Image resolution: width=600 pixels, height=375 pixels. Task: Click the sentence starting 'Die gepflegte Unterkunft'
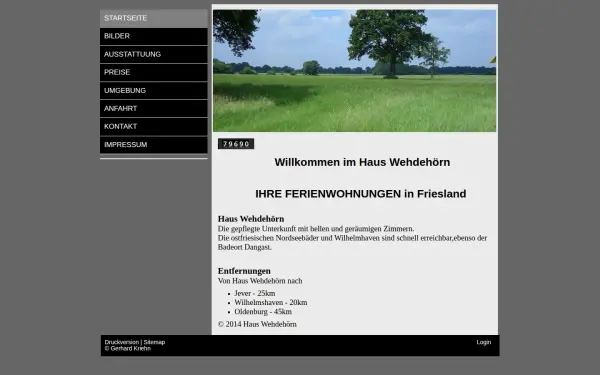point(316,229)
